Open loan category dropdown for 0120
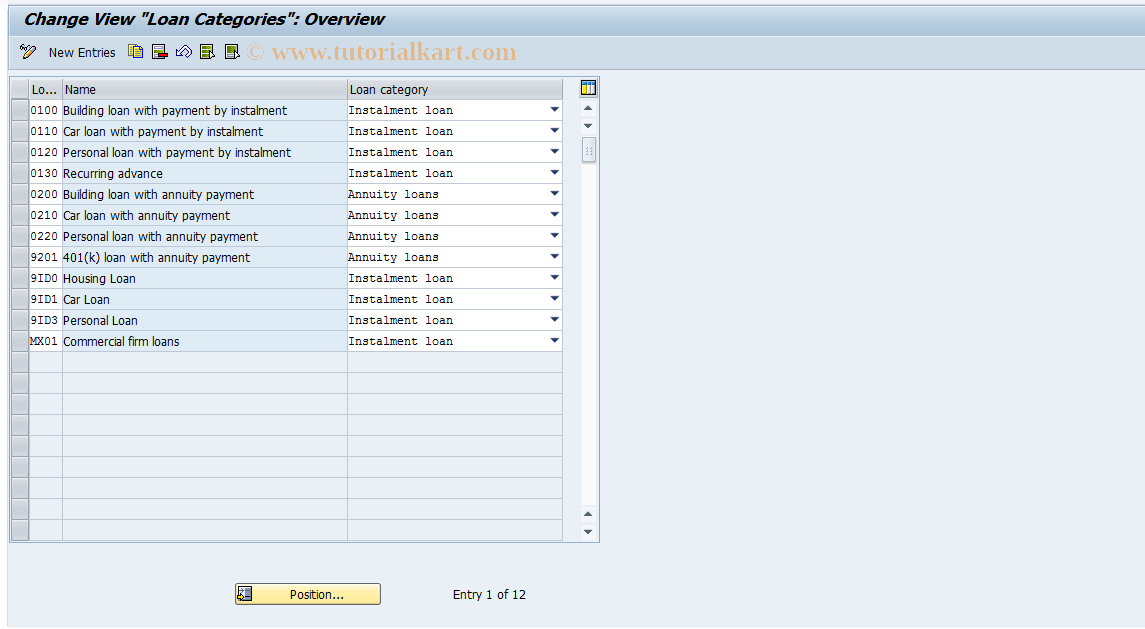The image size is (1145, 629). click(x=554, y=153)
